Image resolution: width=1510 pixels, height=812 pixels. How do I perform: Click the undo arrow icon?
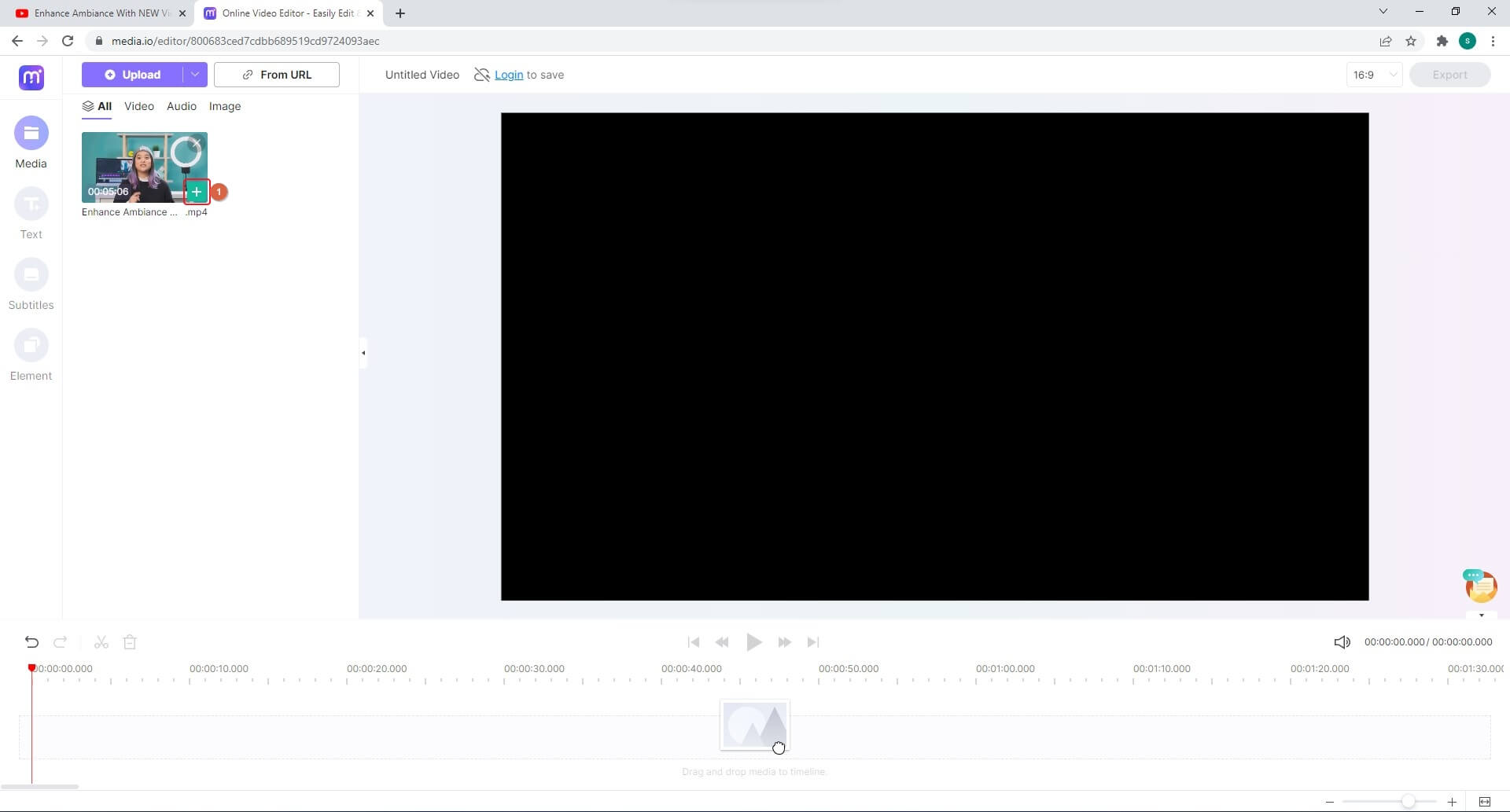pyautogui.click(x=31, y=642)
